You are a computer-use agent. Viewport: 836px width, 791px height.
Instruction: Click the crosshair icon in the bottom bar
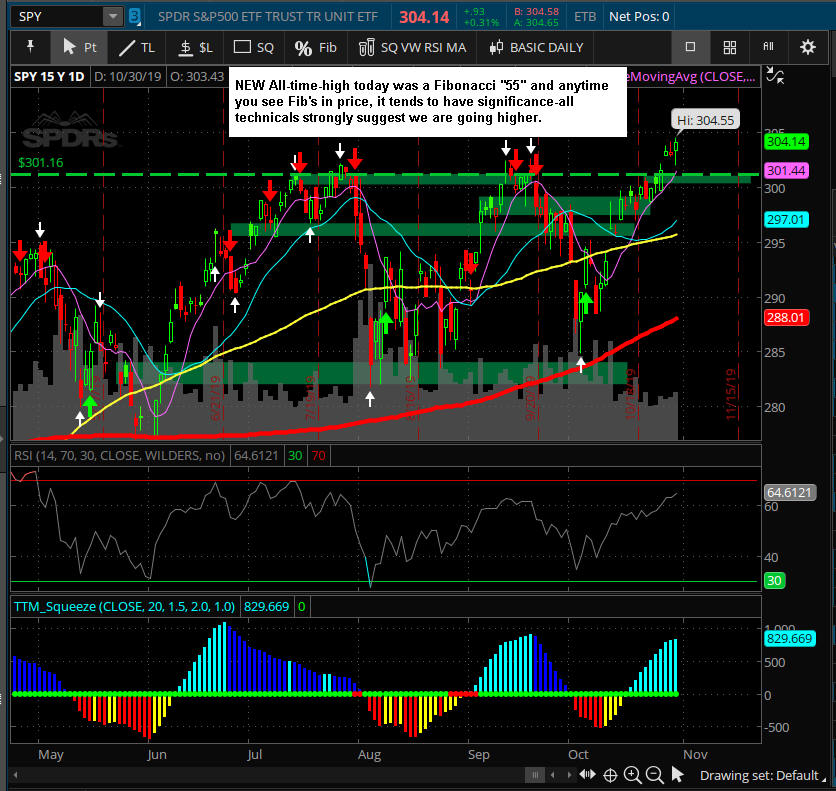pos(610,775)
